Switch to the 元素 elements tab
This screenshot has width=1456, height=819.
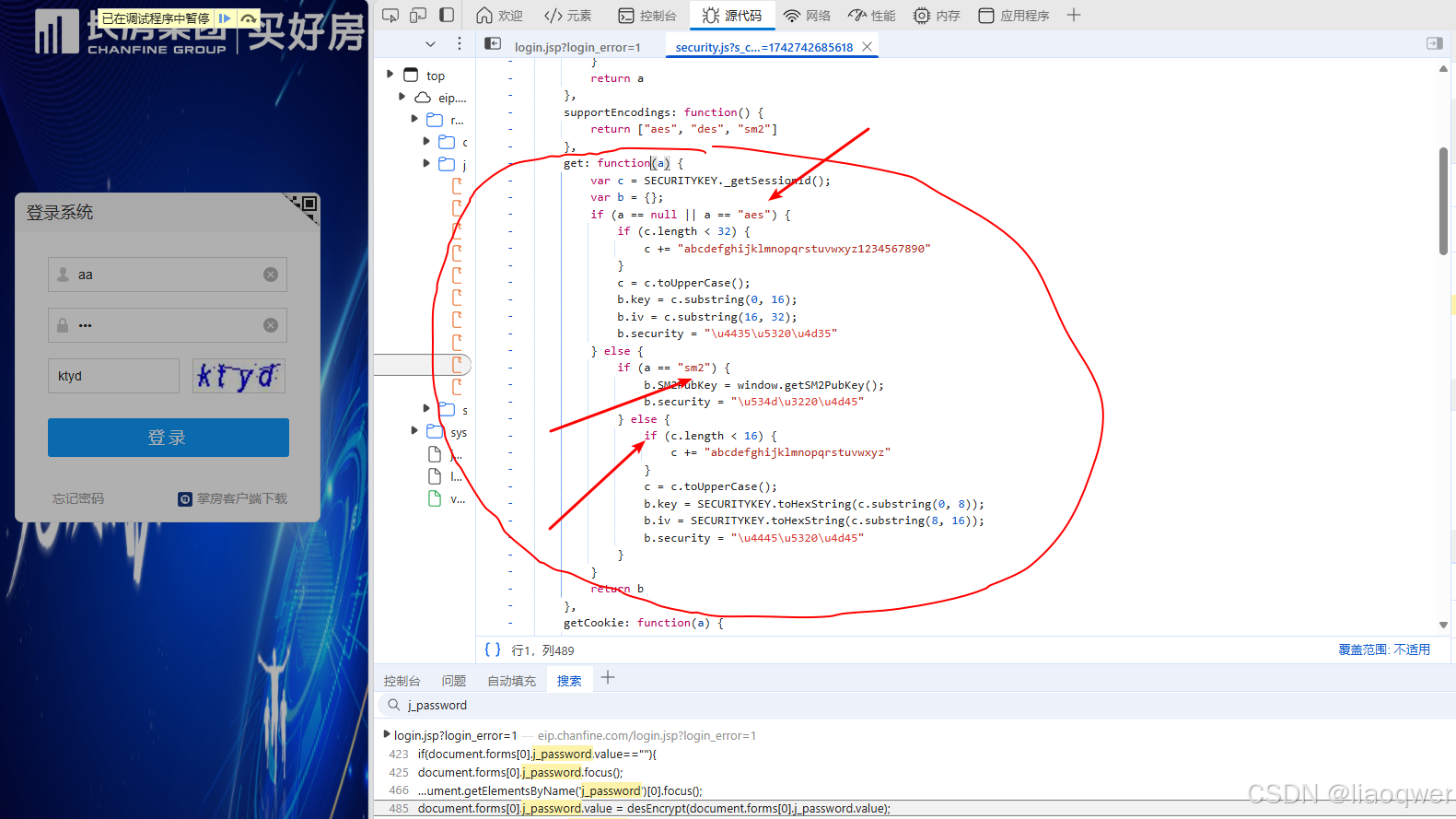click(x=568, y=16)
